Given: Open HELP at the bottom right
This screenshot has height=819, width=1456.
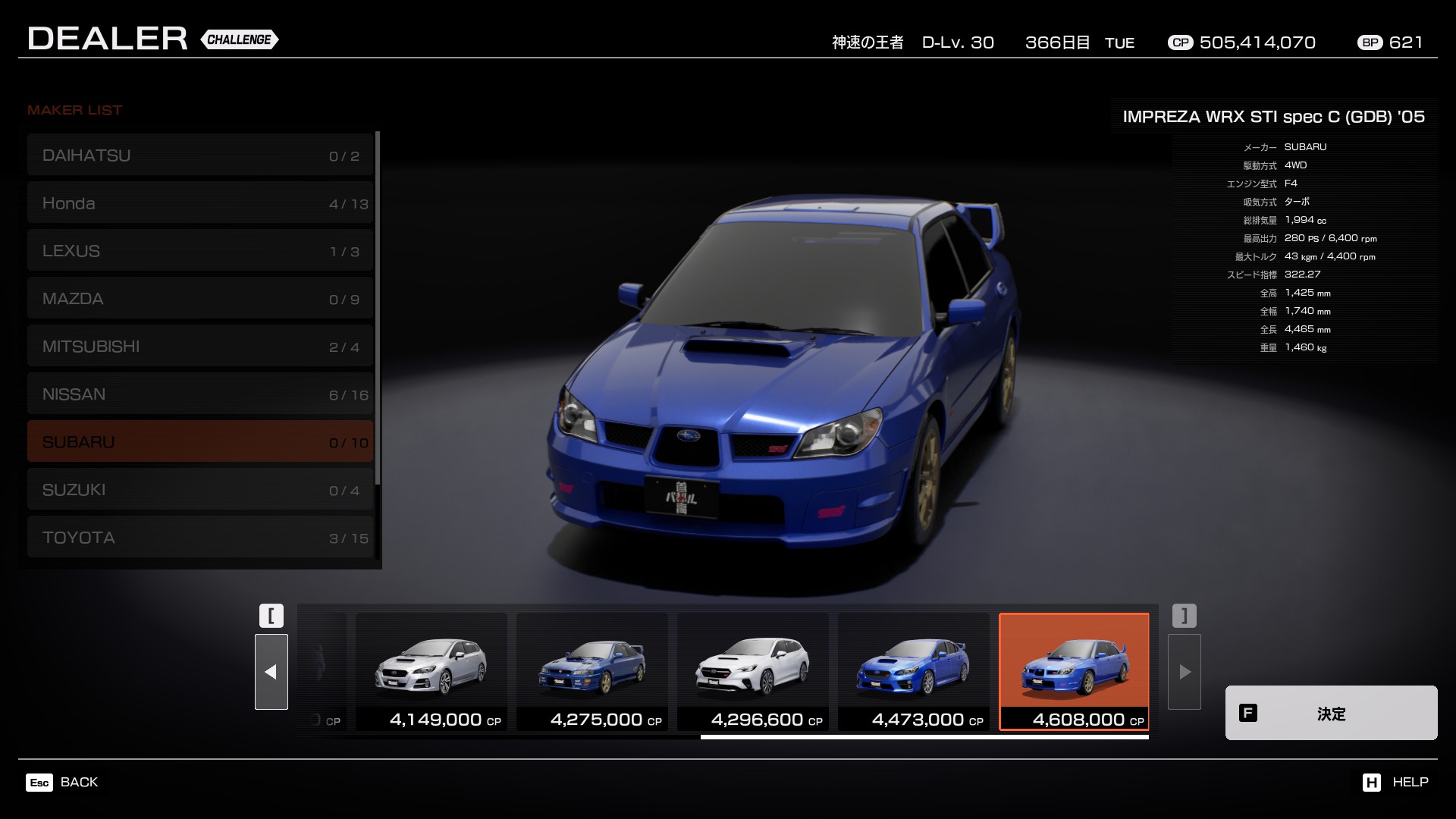Looking at the screenshot, I should point(1410,783).
